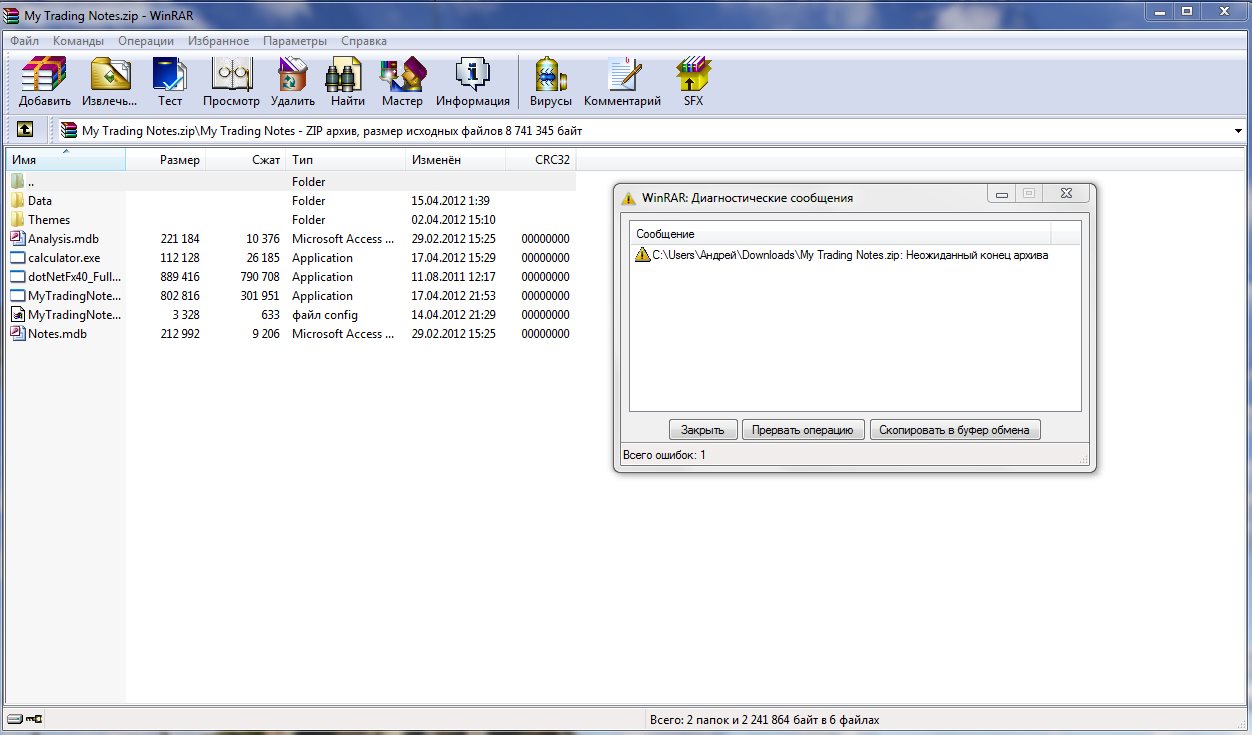This screenshot has height=735, width=1252.
Task: Click the 'Всего ошибок: 1' status text
Action: point(664,455)
